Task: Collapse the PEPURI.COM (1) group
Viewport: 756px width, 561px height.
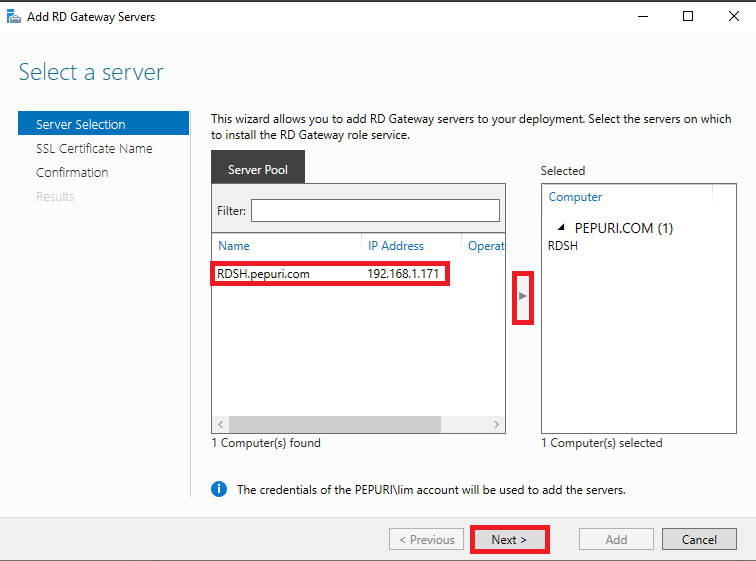Action: [561, 227]
